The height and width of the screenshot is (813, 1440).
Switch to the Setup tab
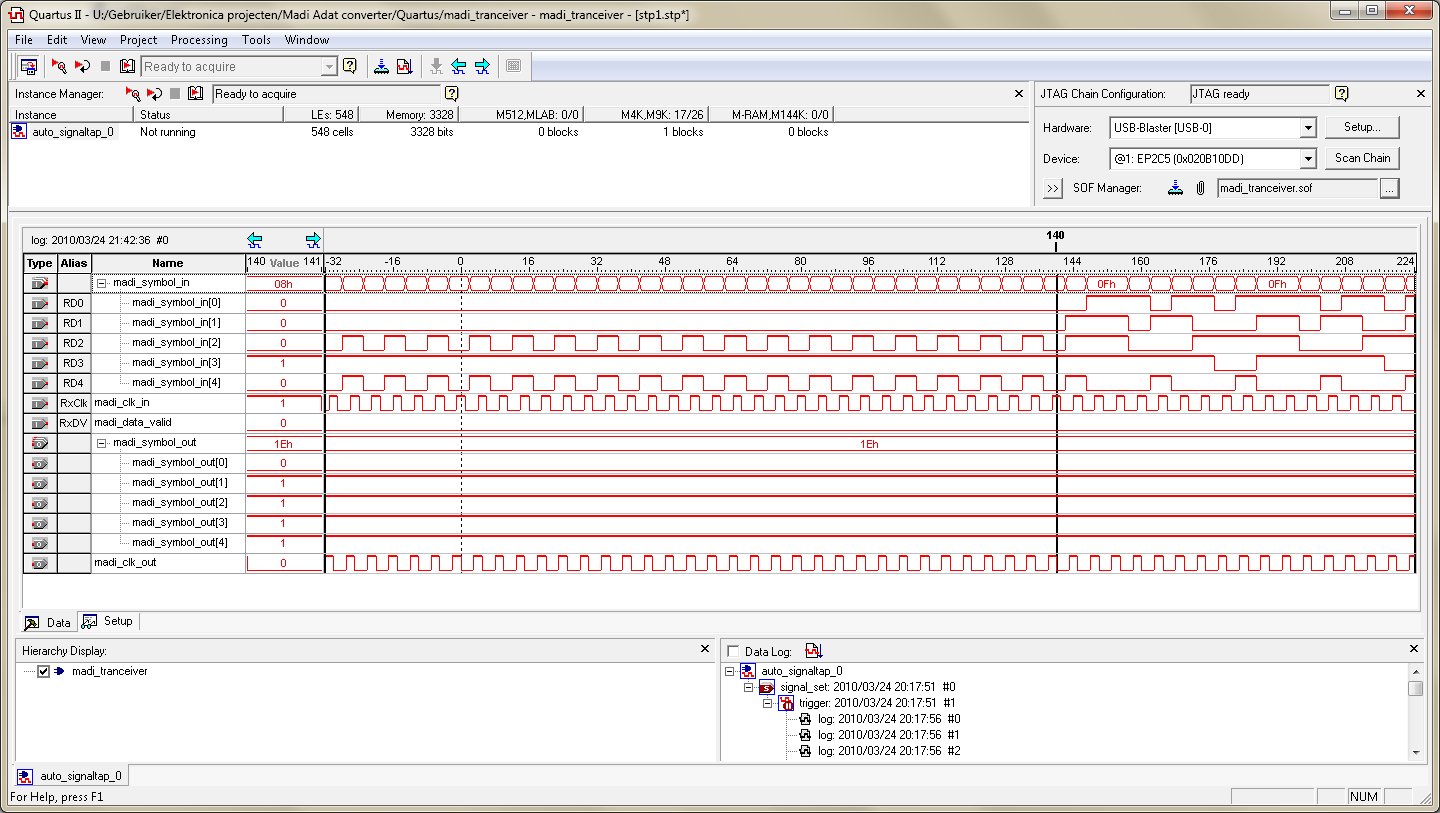point(109,621)
